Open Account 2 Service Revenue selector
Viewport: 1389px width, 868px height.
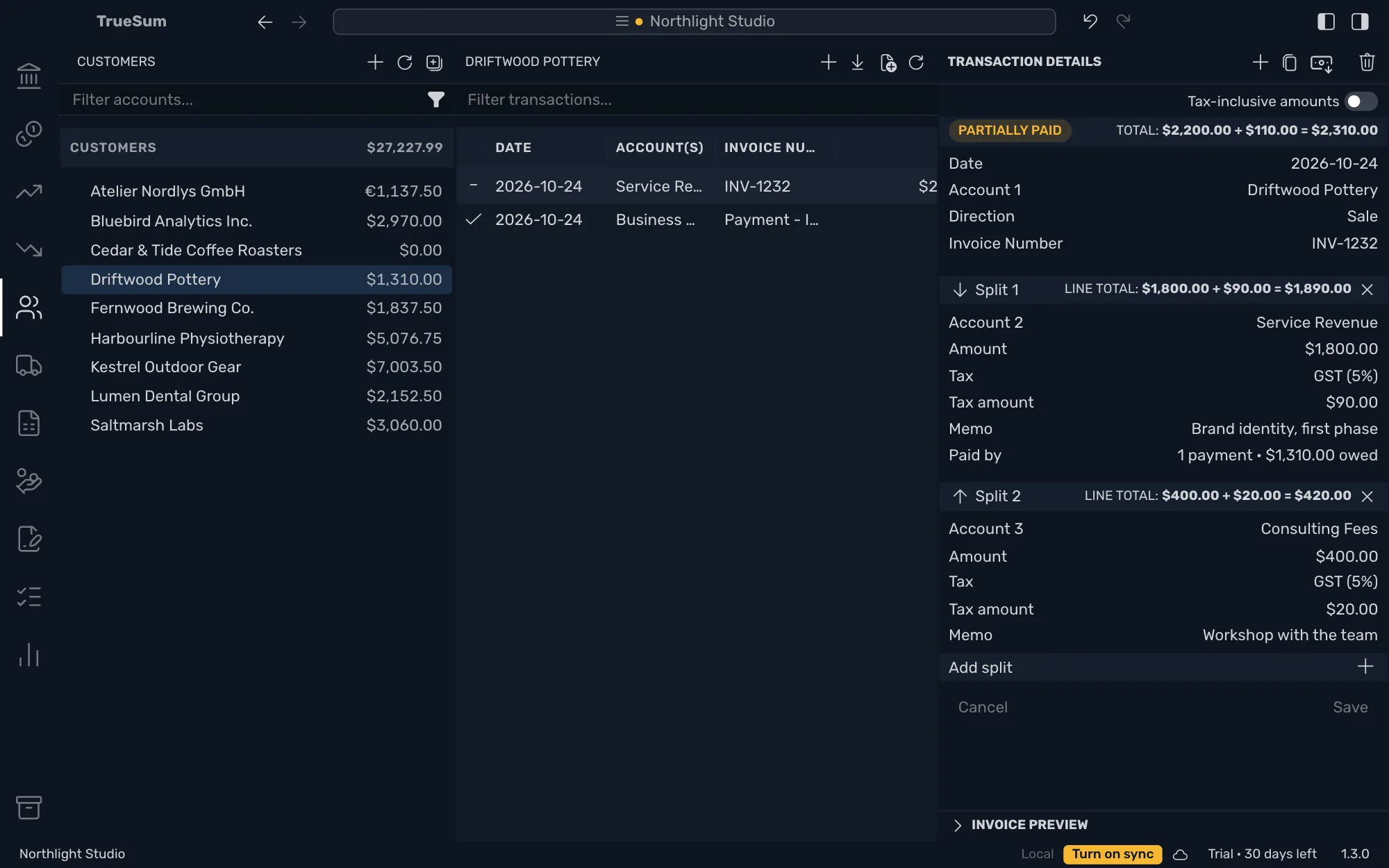point(1317,322)
